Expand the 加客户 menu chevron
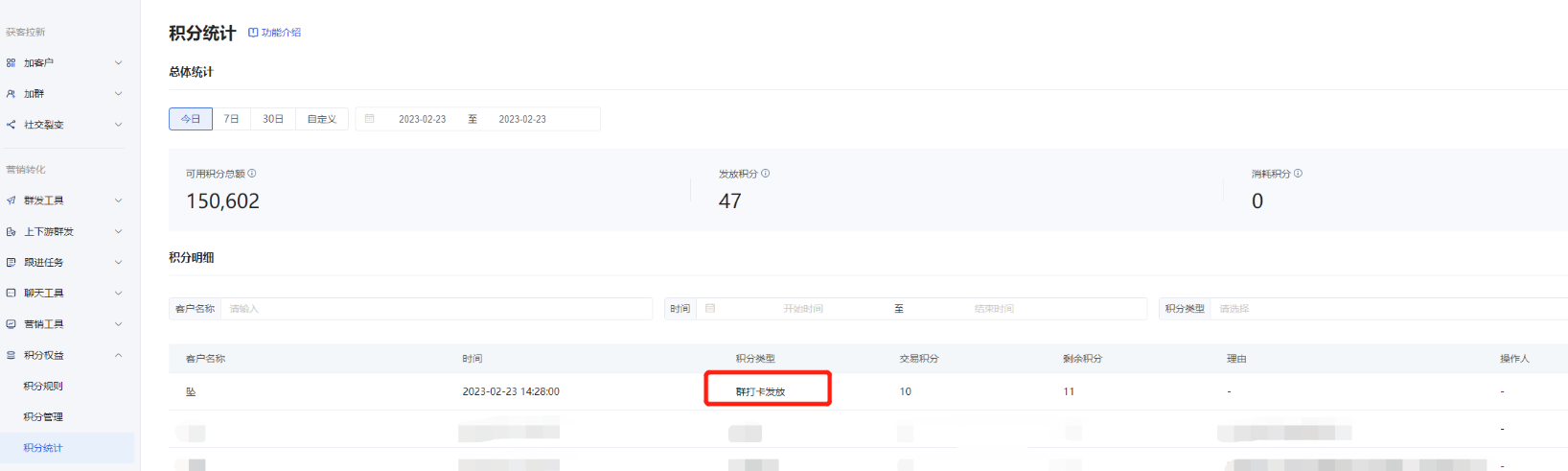1568x471 pixels. pos(118,62)
